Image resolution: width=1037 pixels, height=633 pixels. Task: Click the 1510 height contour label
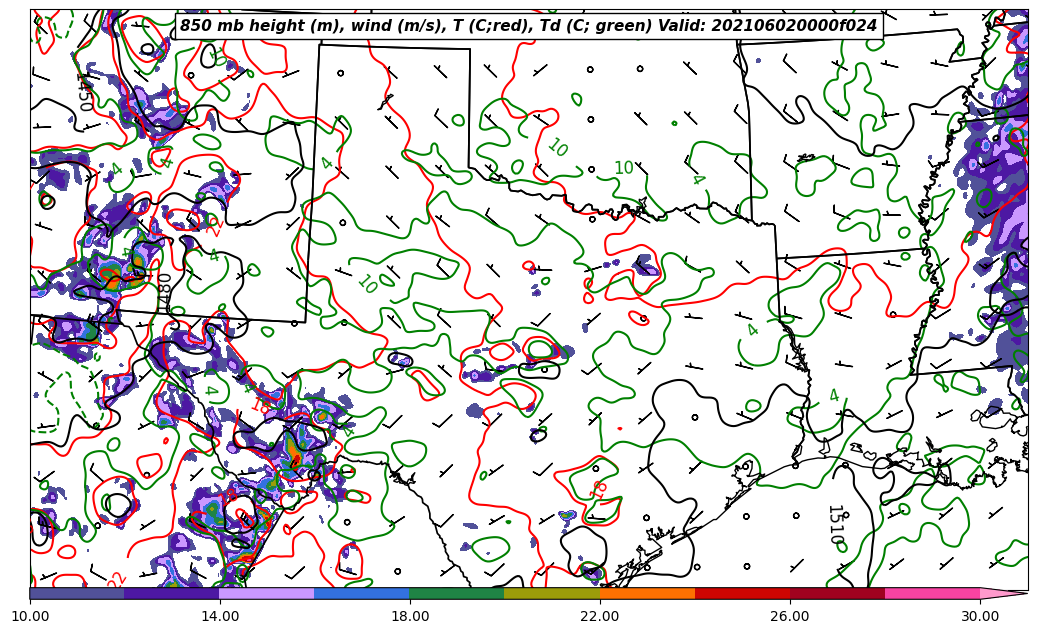835,525
